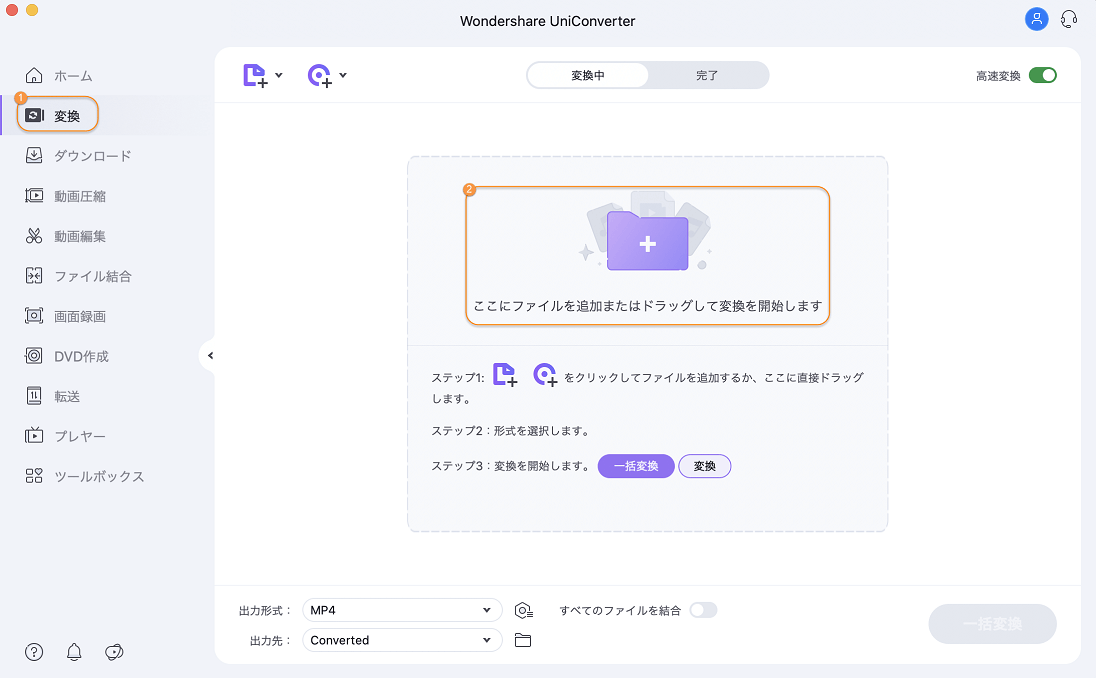Viewport: 1096px width, 678px height.
Task: Toggle すべてのファイルを結合 switch
Action: [x=703, y=610]
